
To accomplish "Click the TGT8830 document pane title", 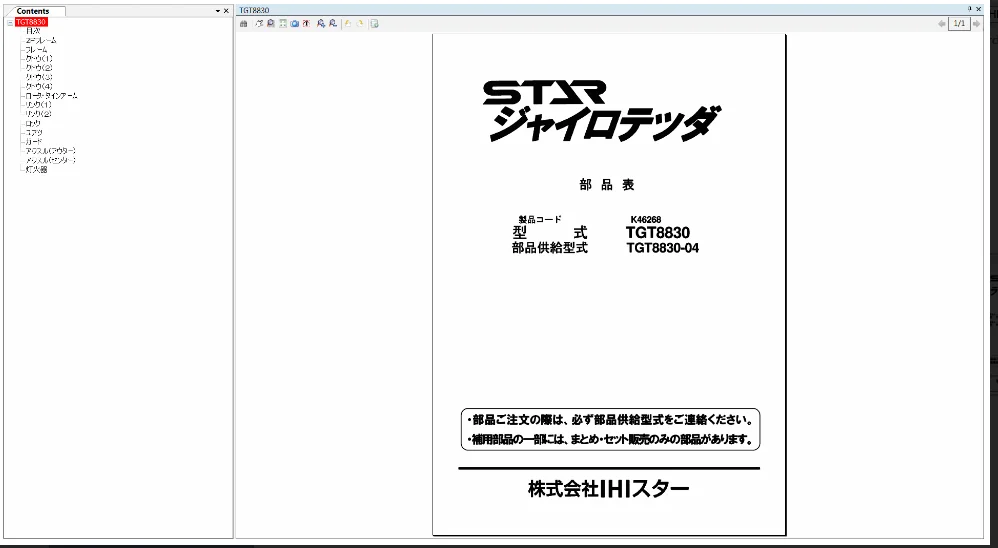I will [x=254, y=10].
